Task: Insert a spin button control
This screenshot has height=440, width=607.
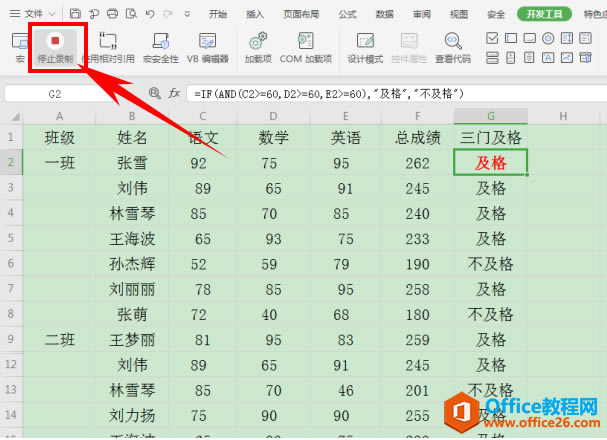Action: [511, 58]
